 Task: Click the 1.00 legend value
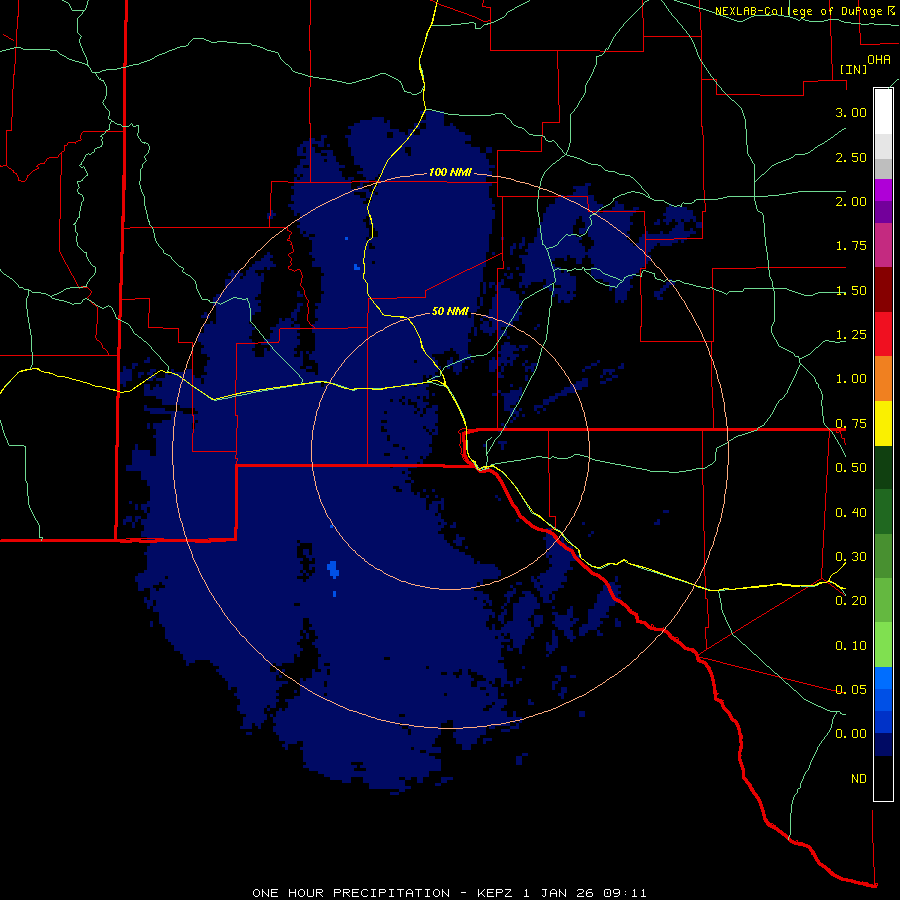[851, 379]
